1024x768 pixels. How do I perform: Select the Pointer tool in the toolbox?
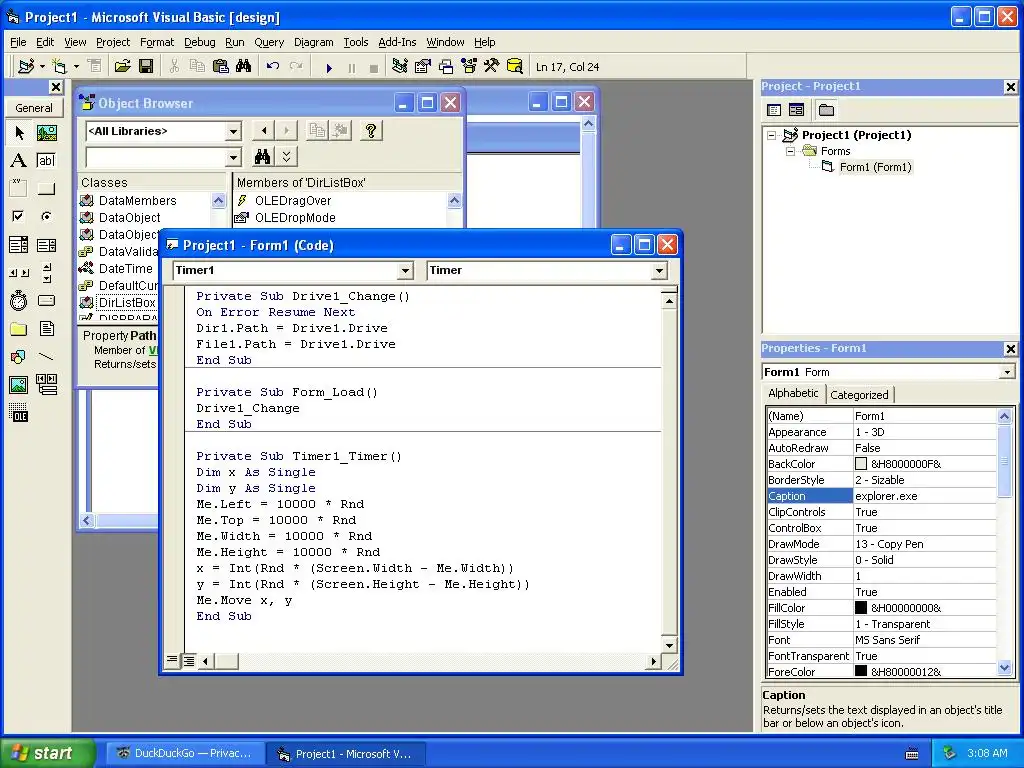tap(19, 133)
